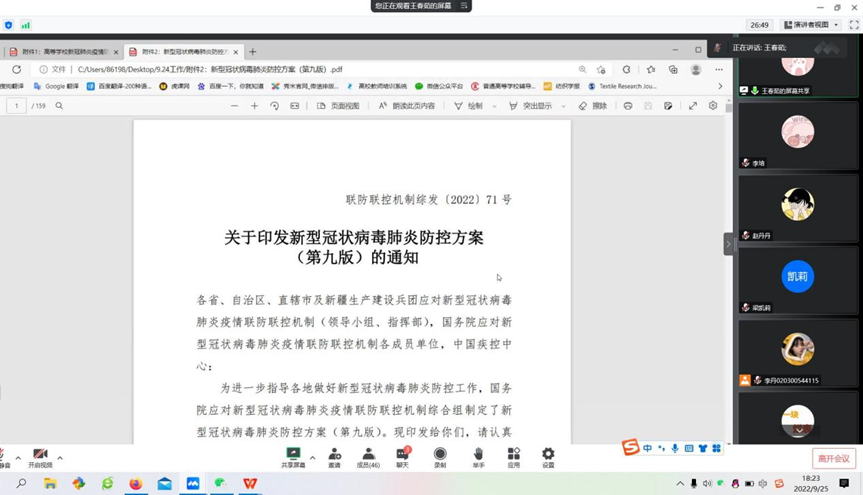Click the 离开会议 leave meeting button

(832, 458)
